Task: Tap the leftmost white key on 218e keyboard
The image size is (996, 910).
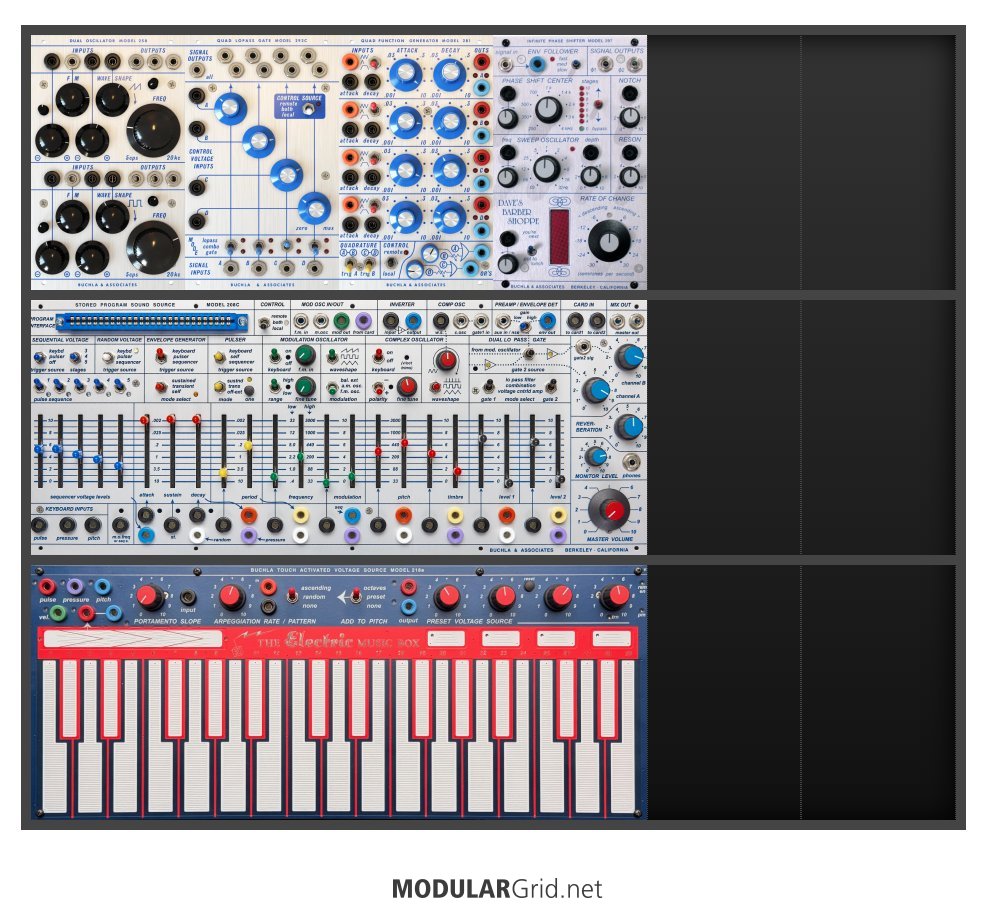Action: pos(53,737)
